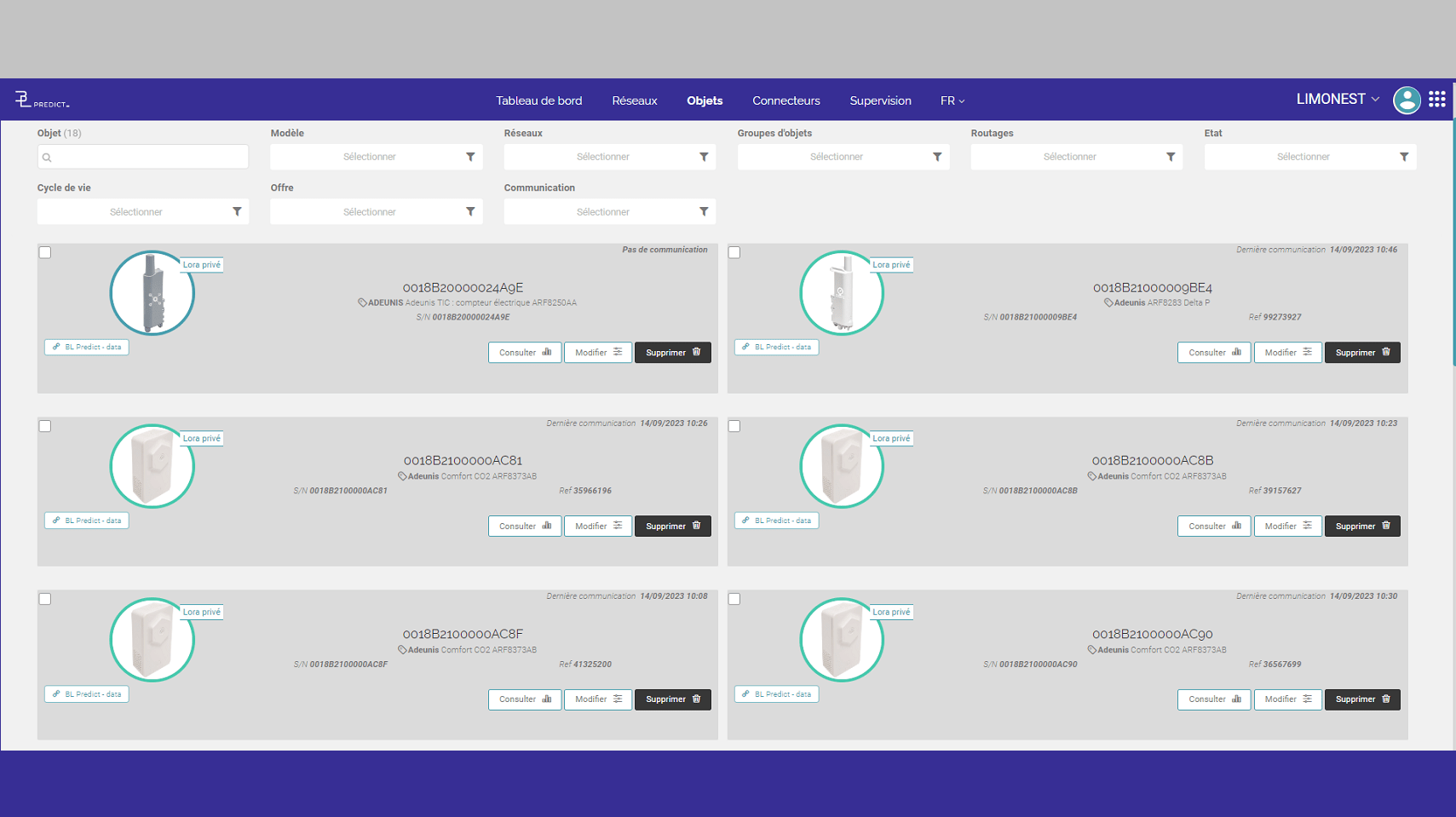Expand the LIMONEST site dropdown
This screenshot has width=1456, height=817.
(1338, 100)
